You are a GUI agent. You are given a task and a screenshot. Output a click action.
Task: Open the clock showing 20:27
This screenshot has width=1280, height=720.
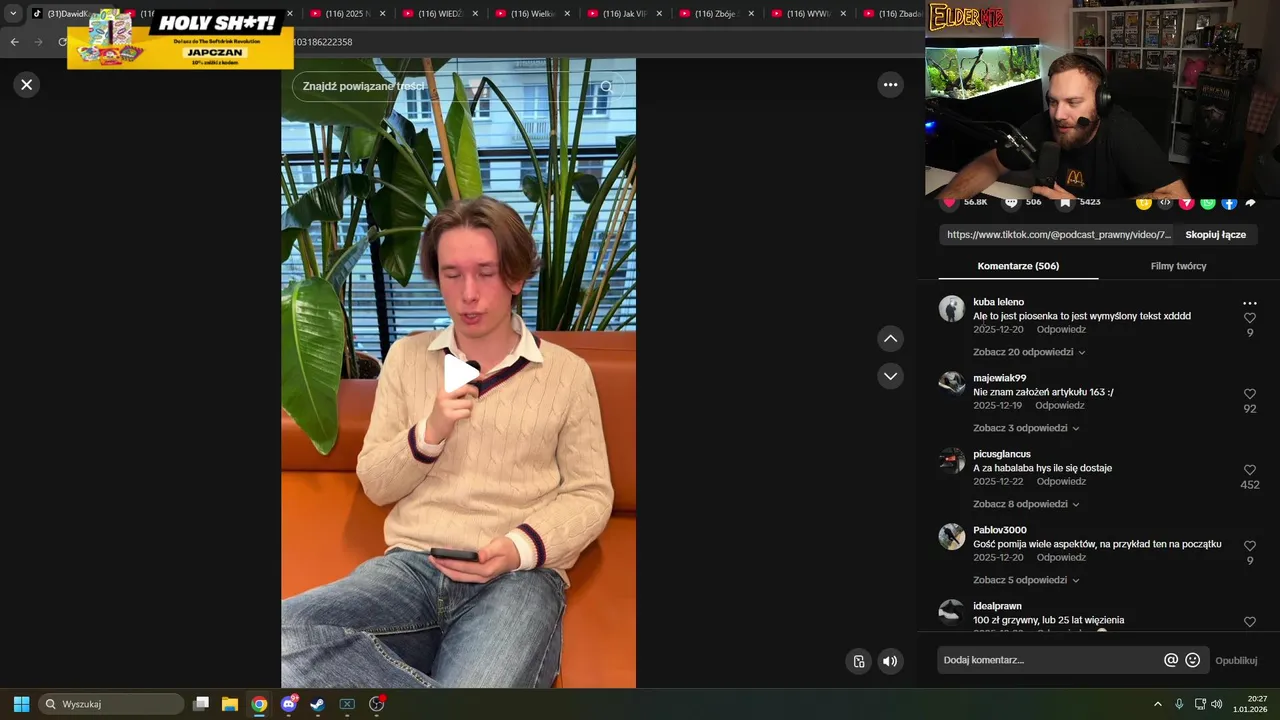1250,704
